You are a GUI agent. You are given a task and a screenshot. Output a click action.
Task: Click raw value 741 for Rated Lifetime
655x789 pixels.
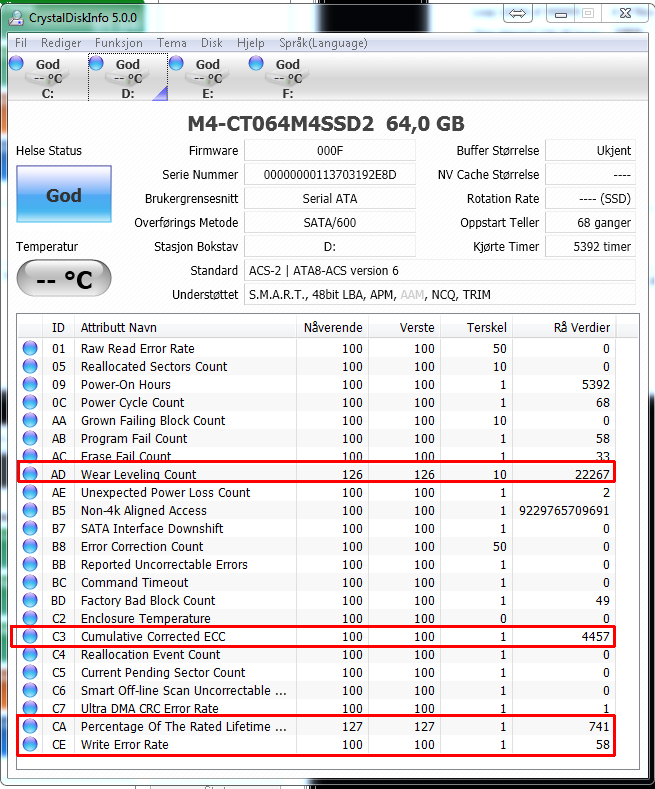(x=599, y=727)
